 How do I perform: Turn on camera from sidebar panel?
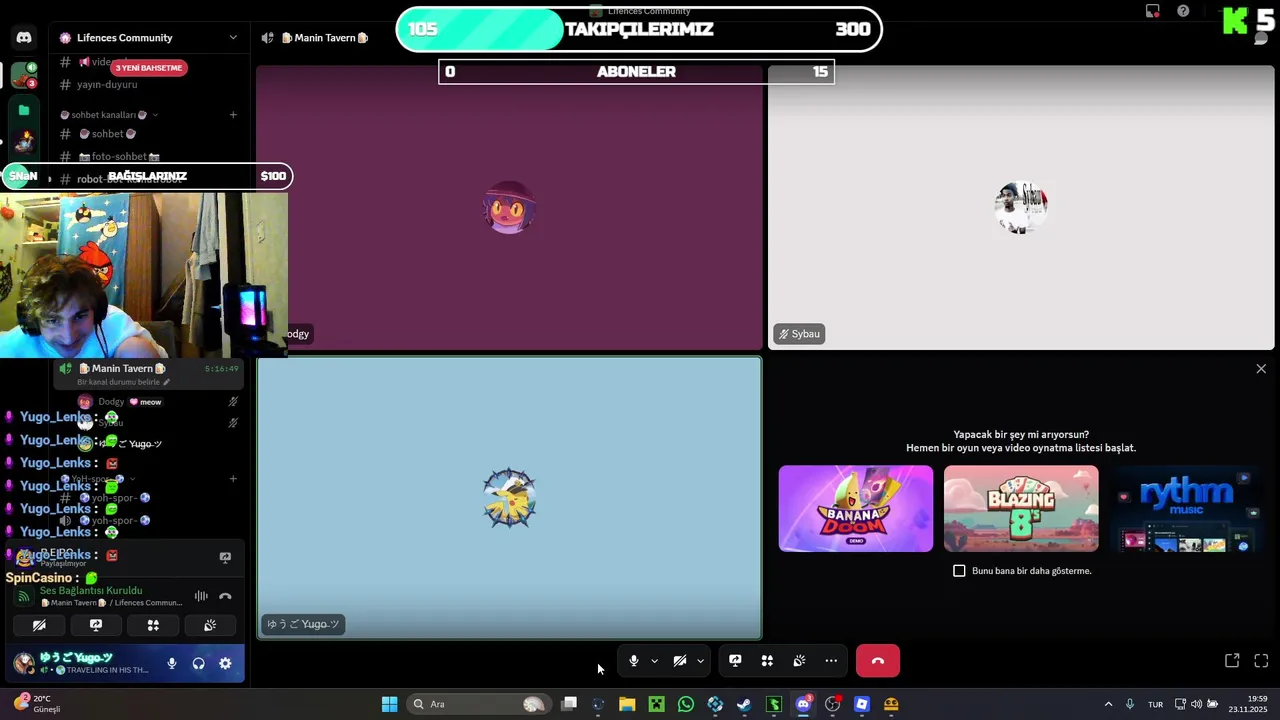[x=39, y=625]
